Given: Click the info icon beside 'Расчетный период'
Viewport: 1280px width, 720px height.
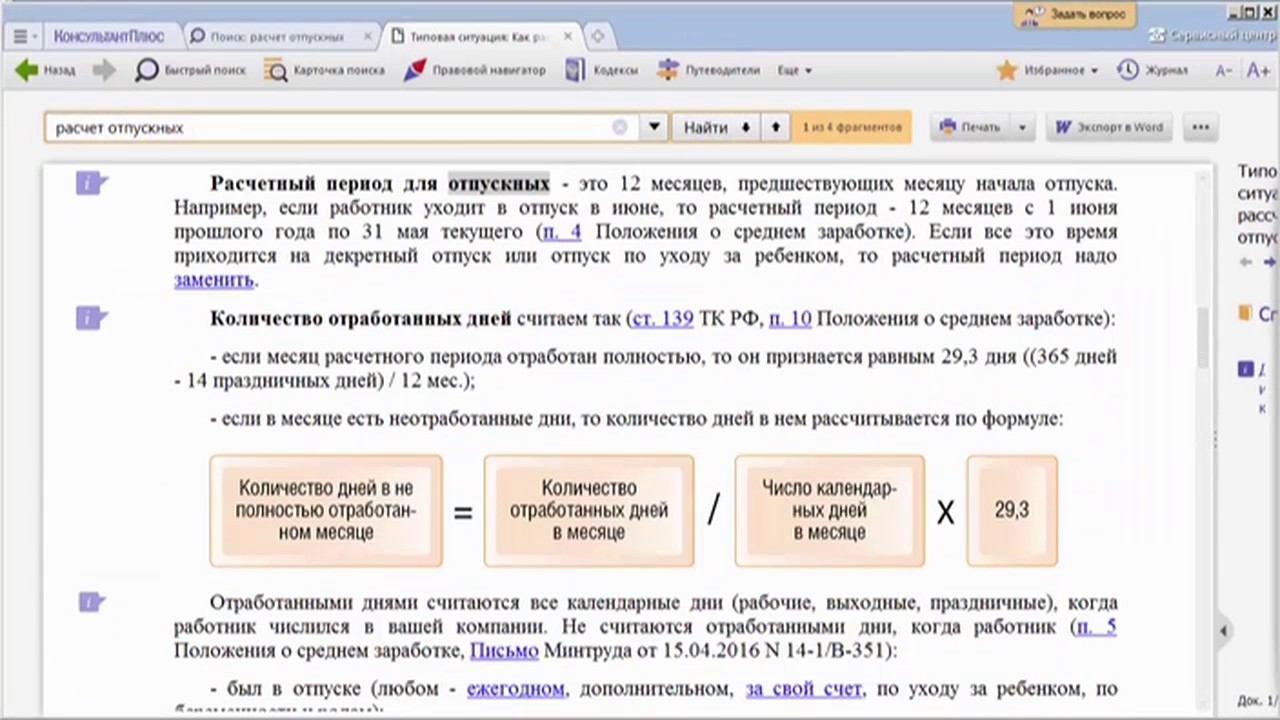Looking at the screenshot, I should click(x=91, y=183).
